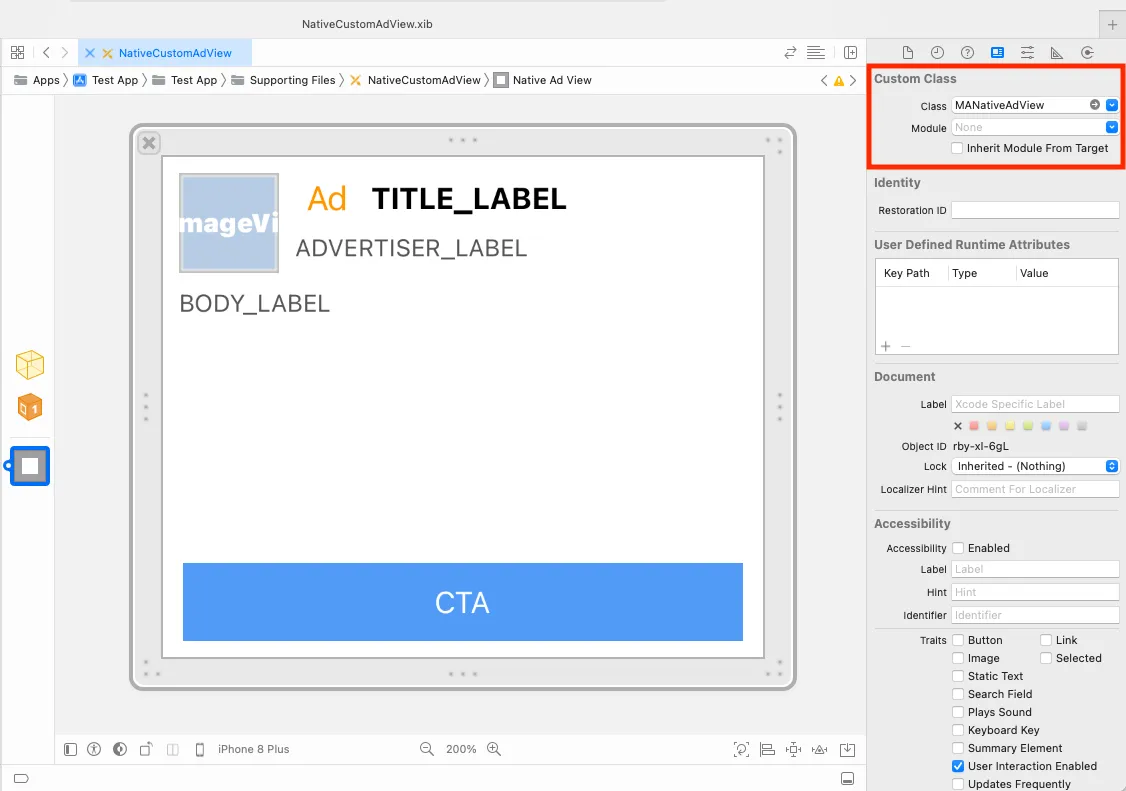Select File's Owner cube in the document outline

pos(30,365)
